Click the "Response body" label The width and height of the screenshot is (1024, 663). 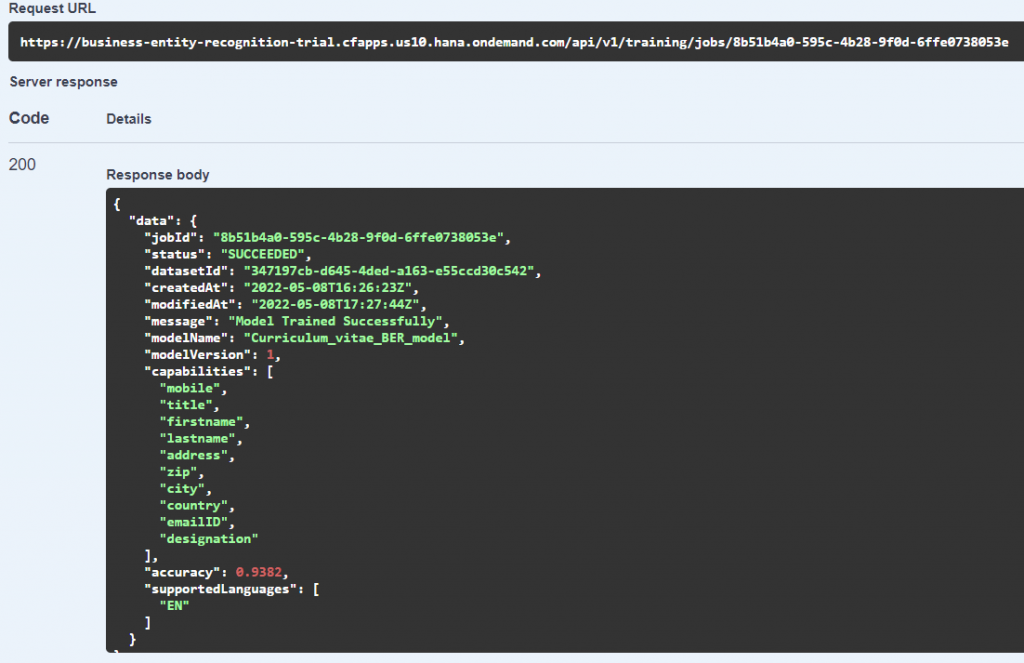(x=157, y=174)
